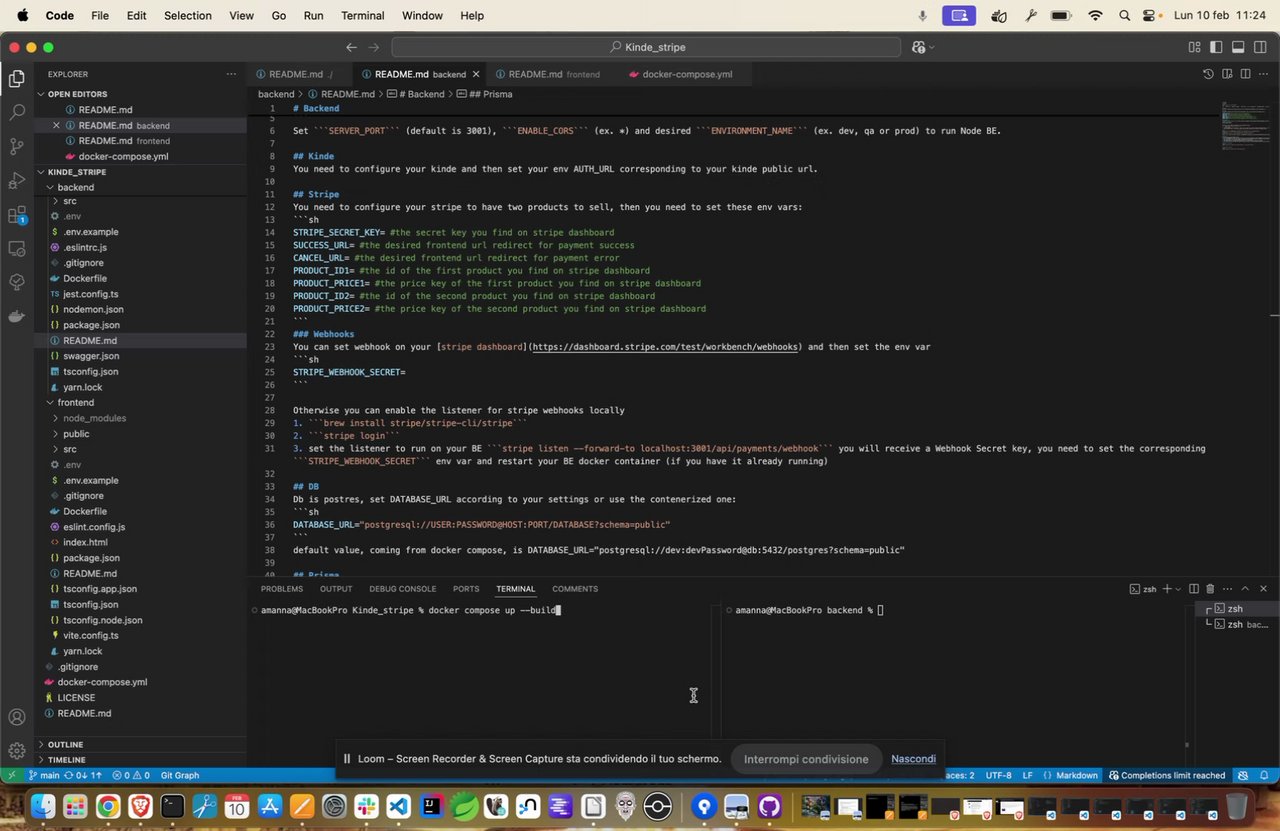Click the editor minimap
Screen dimensions: 1280x831
tap(1245, 125)
